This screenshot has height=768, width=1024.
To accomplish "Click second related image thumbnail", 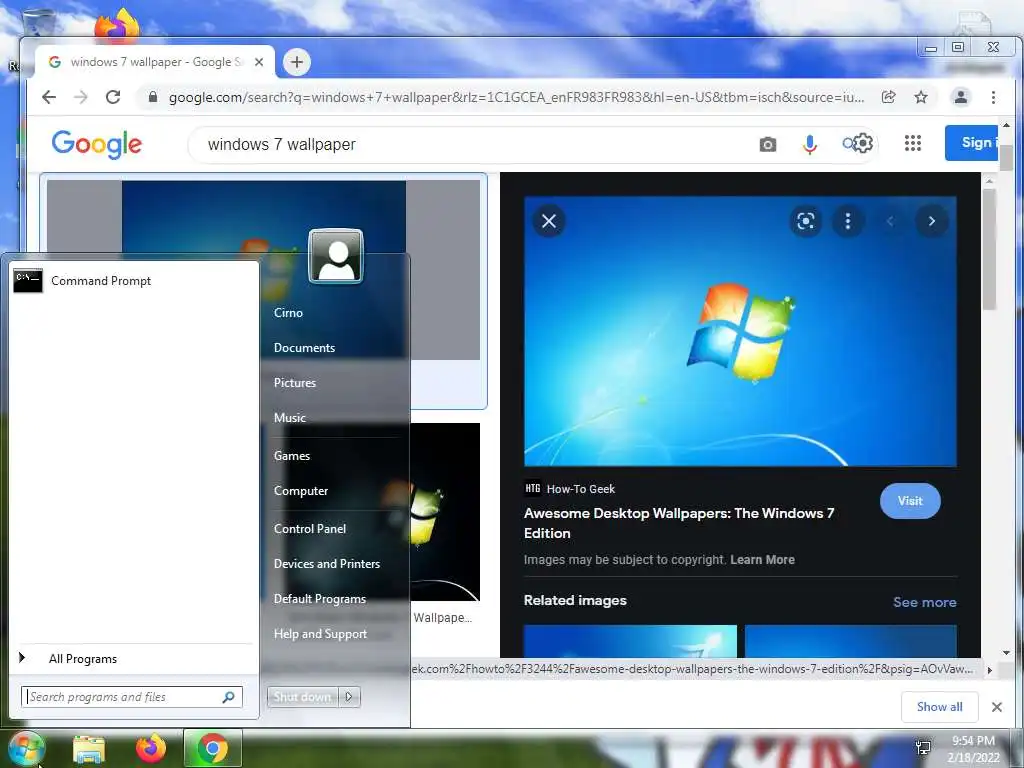I will click(x=850, y=641).
